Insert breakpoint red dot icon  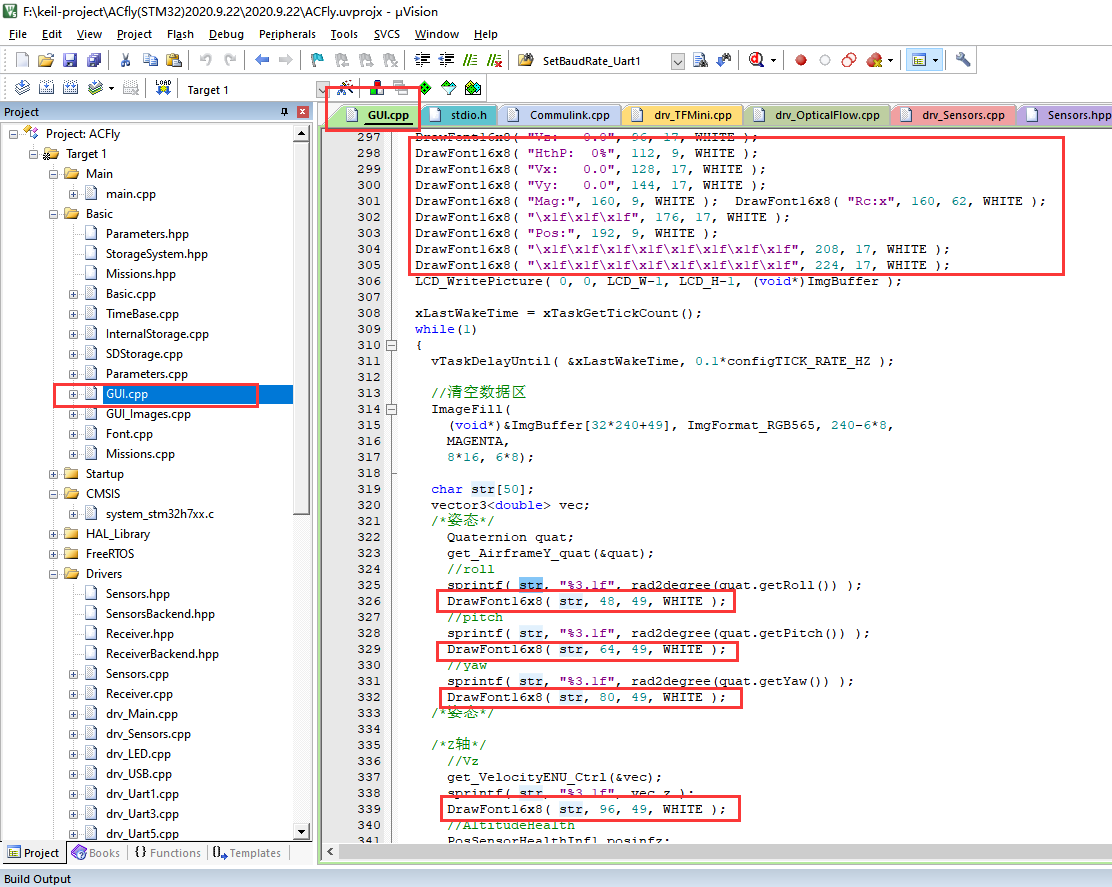(x=801, y=60)
